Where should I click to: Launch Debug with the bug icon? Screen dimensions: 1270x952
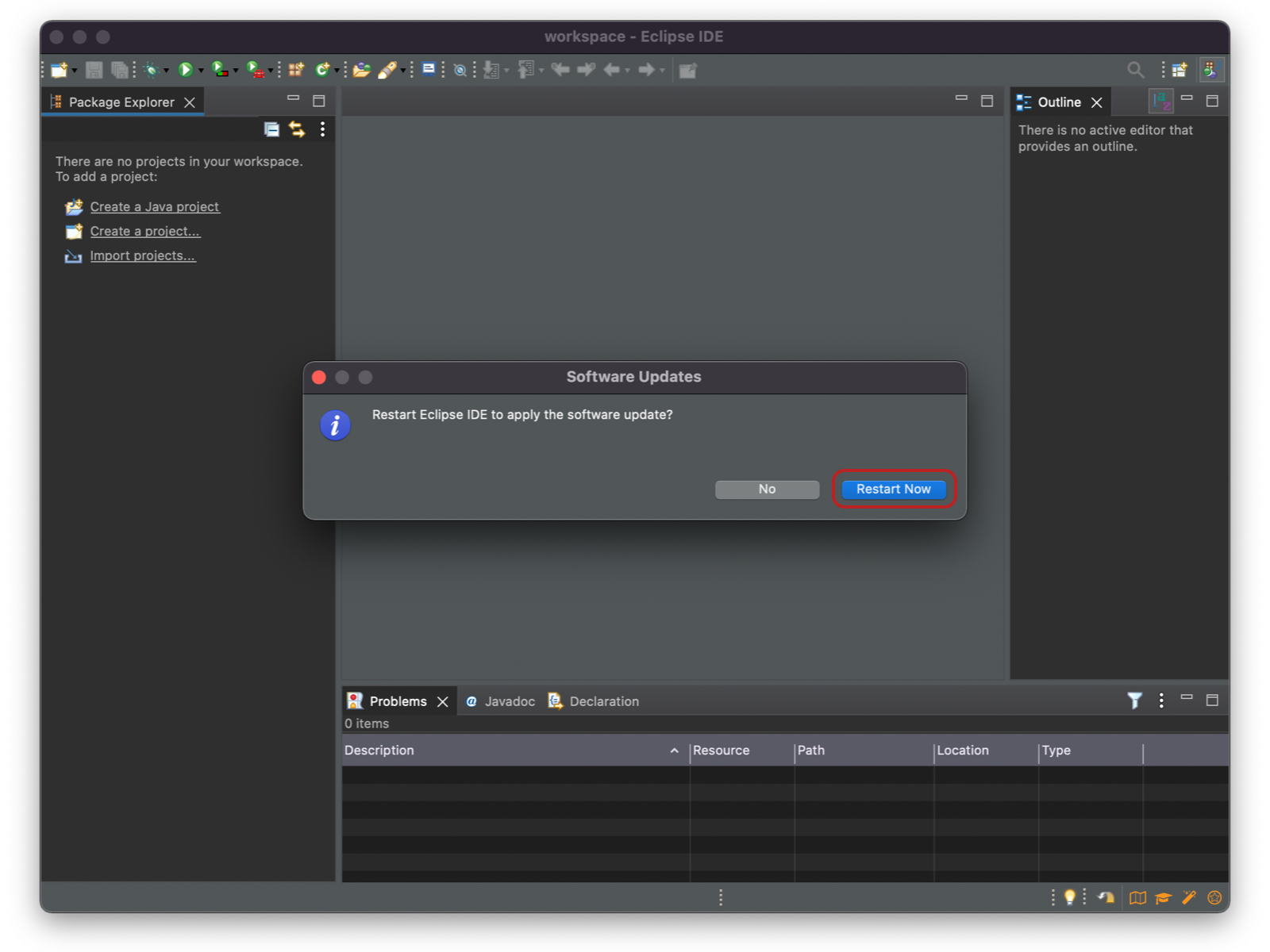pyautogui.click(x=151, y=70)
